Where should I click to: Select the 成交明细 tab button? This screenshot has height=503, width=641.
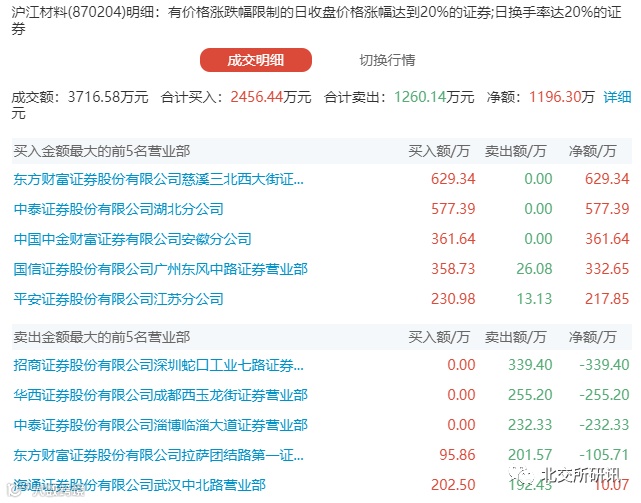tap(256, 60)
